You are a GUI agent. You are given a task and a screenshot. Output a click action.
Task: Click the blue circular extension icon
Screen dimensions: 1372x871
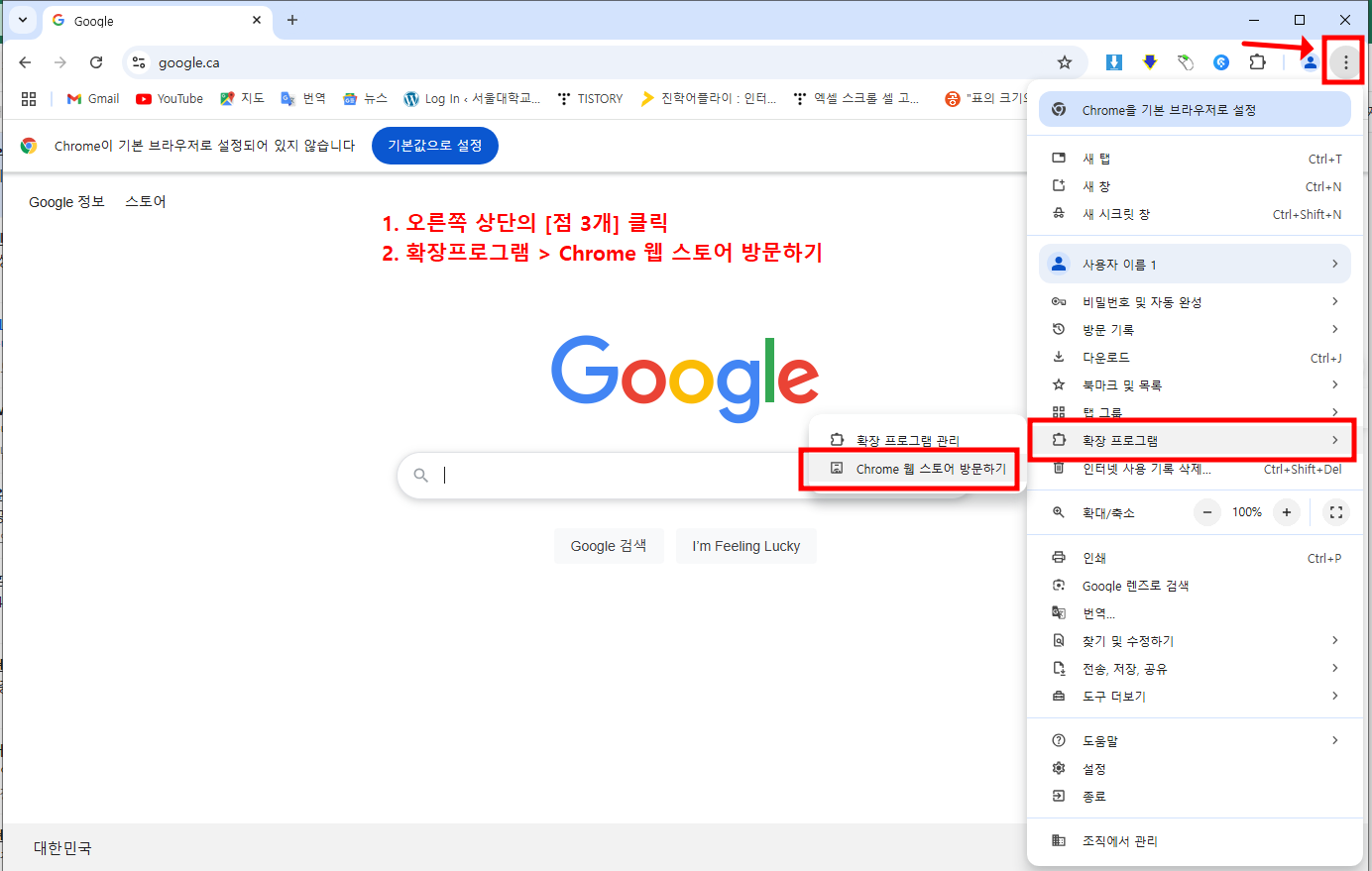tap(1221, 62)
